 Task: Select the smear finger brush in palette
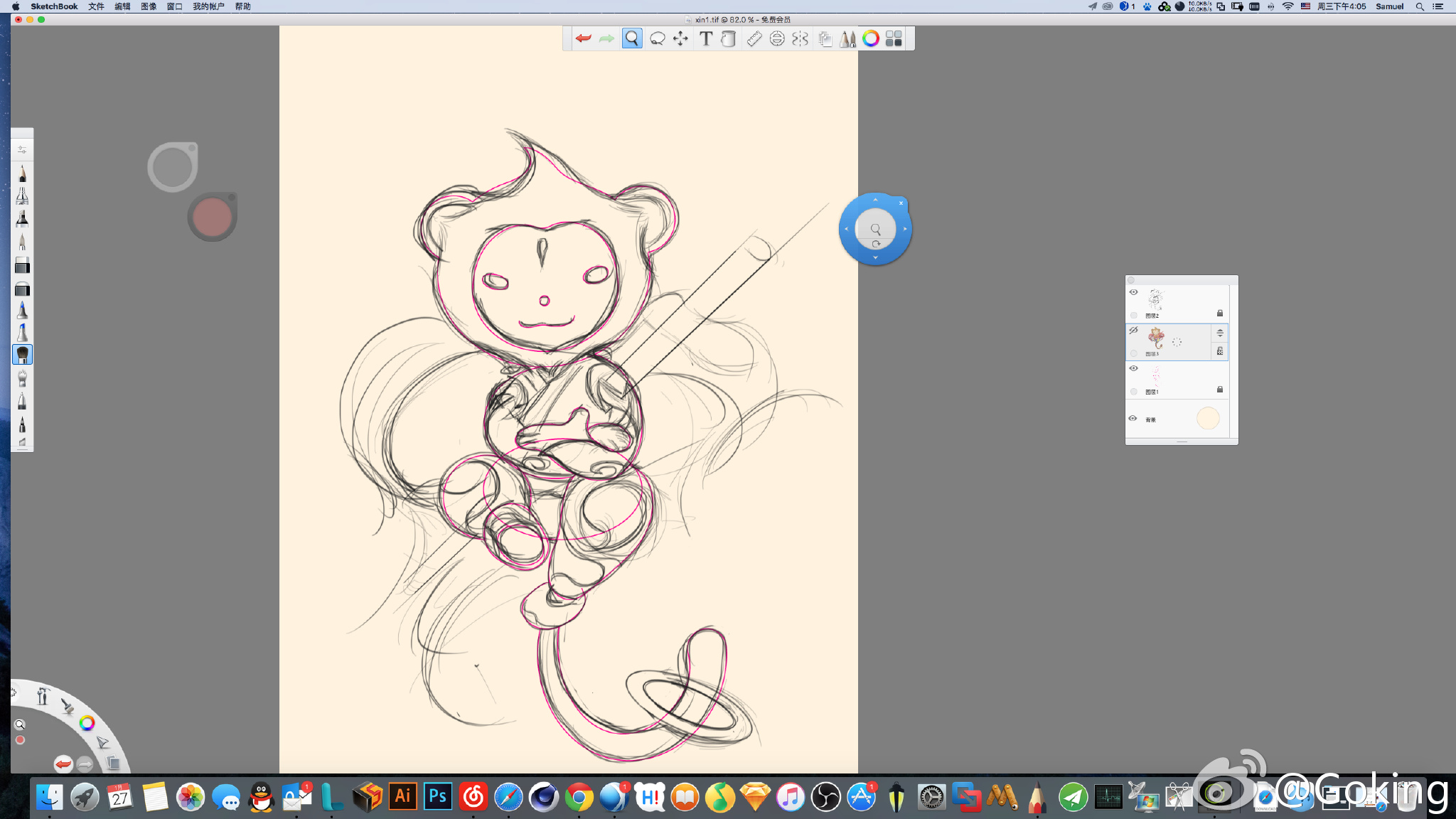tap(22, 378)
